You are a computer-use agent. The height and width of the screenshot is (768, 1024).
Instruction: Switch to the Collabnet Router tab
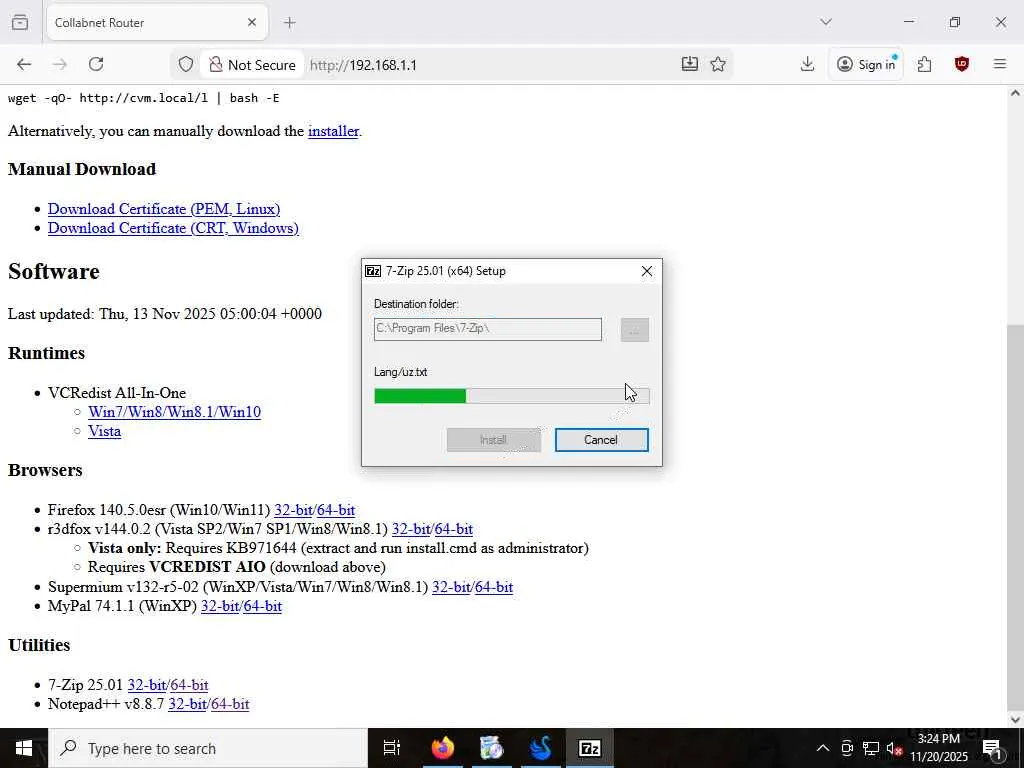[157, 22]
